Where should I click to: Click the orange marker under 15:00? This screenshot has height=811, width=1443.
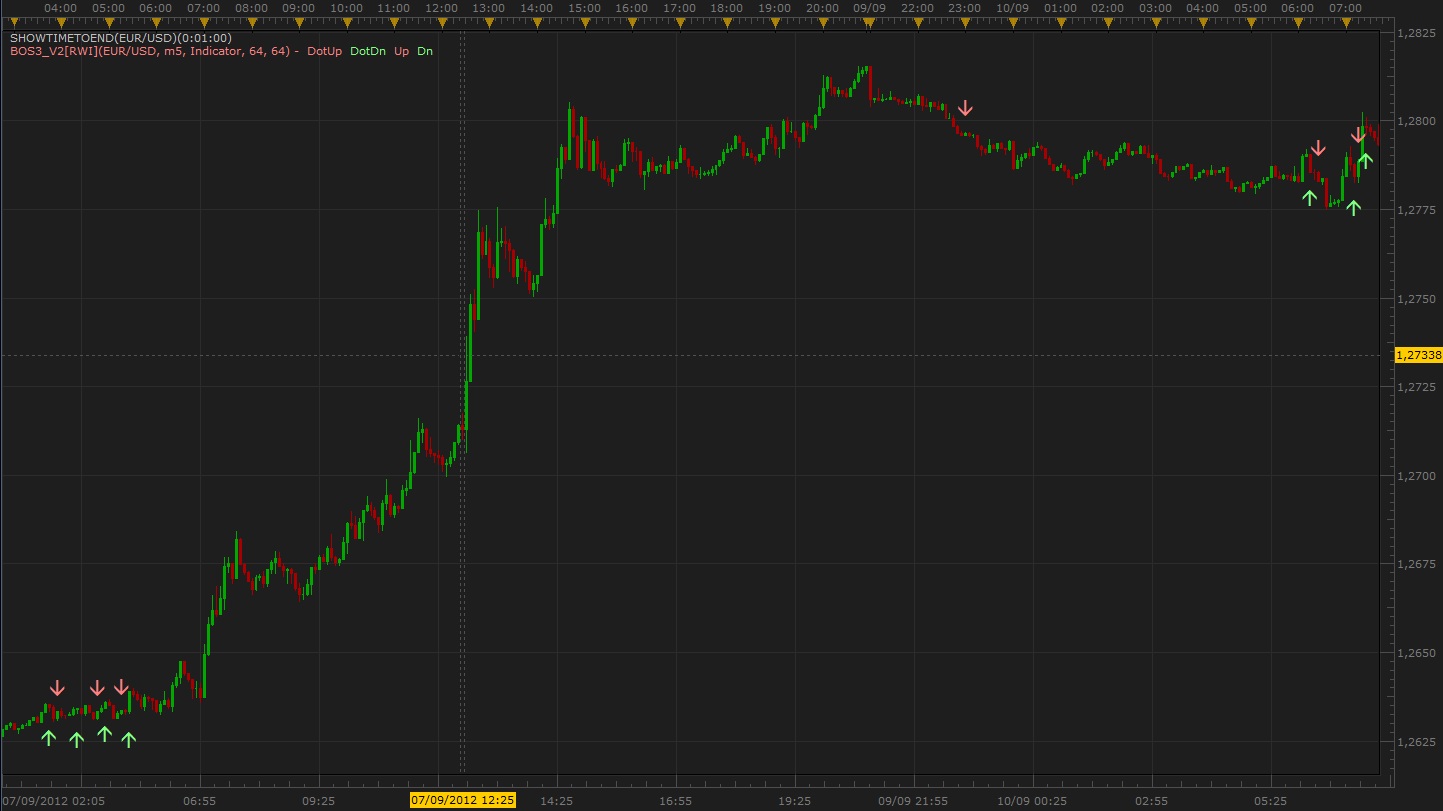coord(584,21)
